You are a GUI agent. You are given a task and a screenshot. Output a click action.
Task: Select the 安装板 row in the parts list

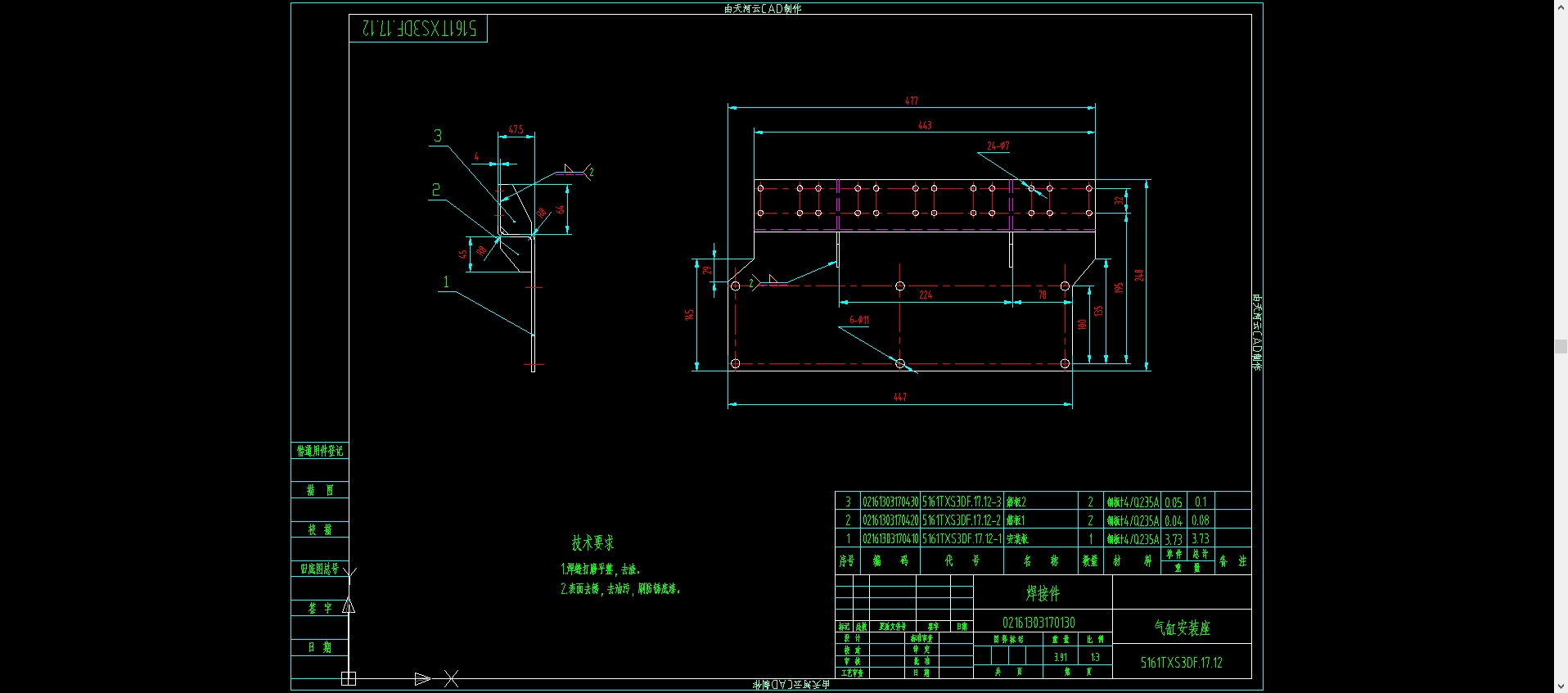click(x=1017, y=539)
